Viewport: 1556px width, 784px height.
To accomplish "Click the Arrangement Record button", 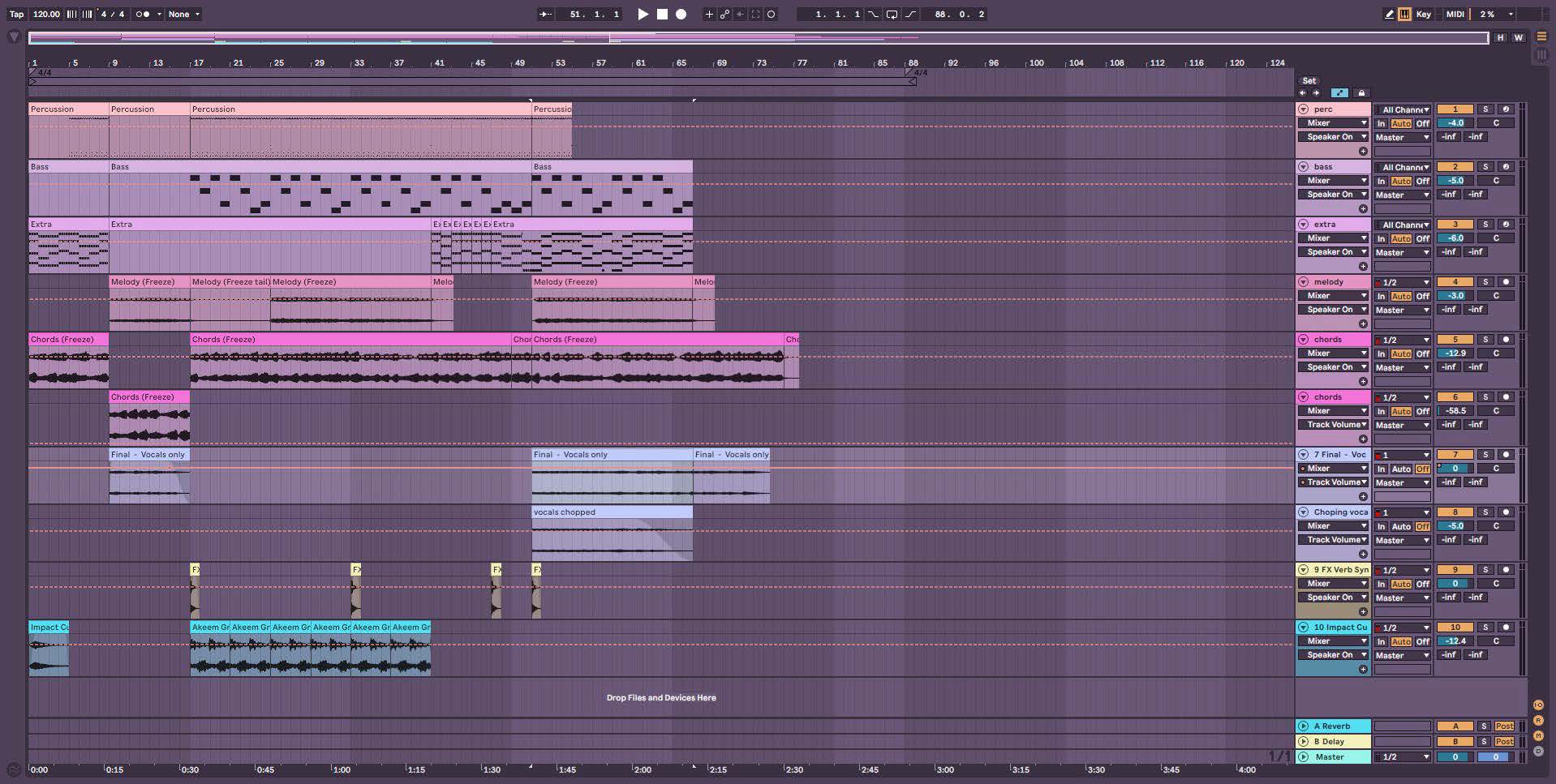I will coord(681,14).
